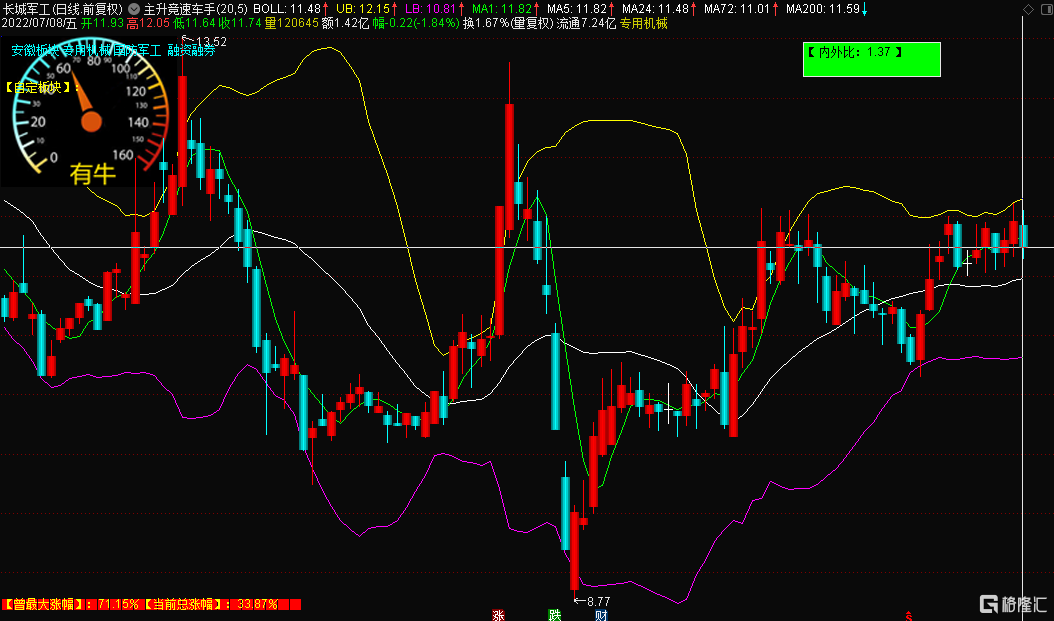
Task: Click the 当前总涨幅: 33.87% label
Action: (x=212, y=604)
